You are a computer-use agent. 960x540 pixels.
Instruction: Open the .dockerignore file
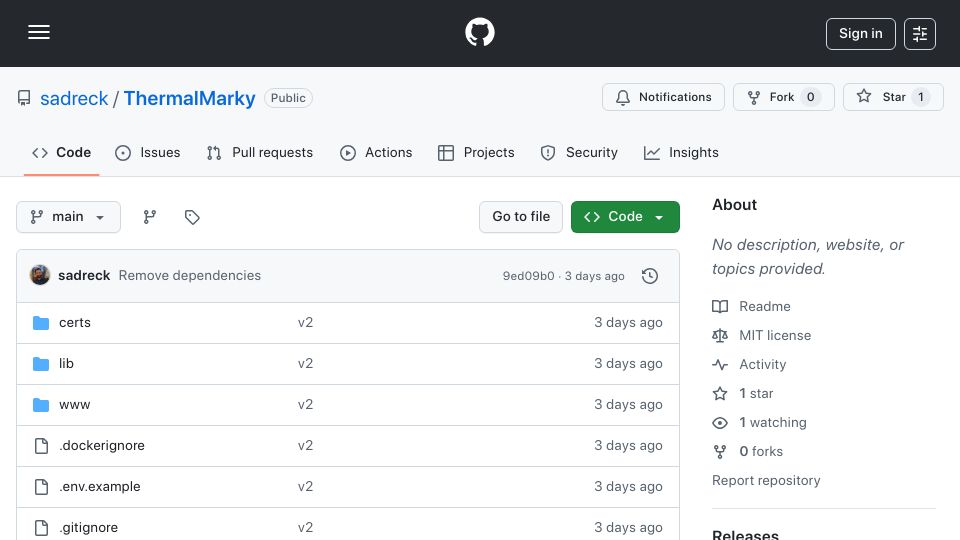[102, 446]
